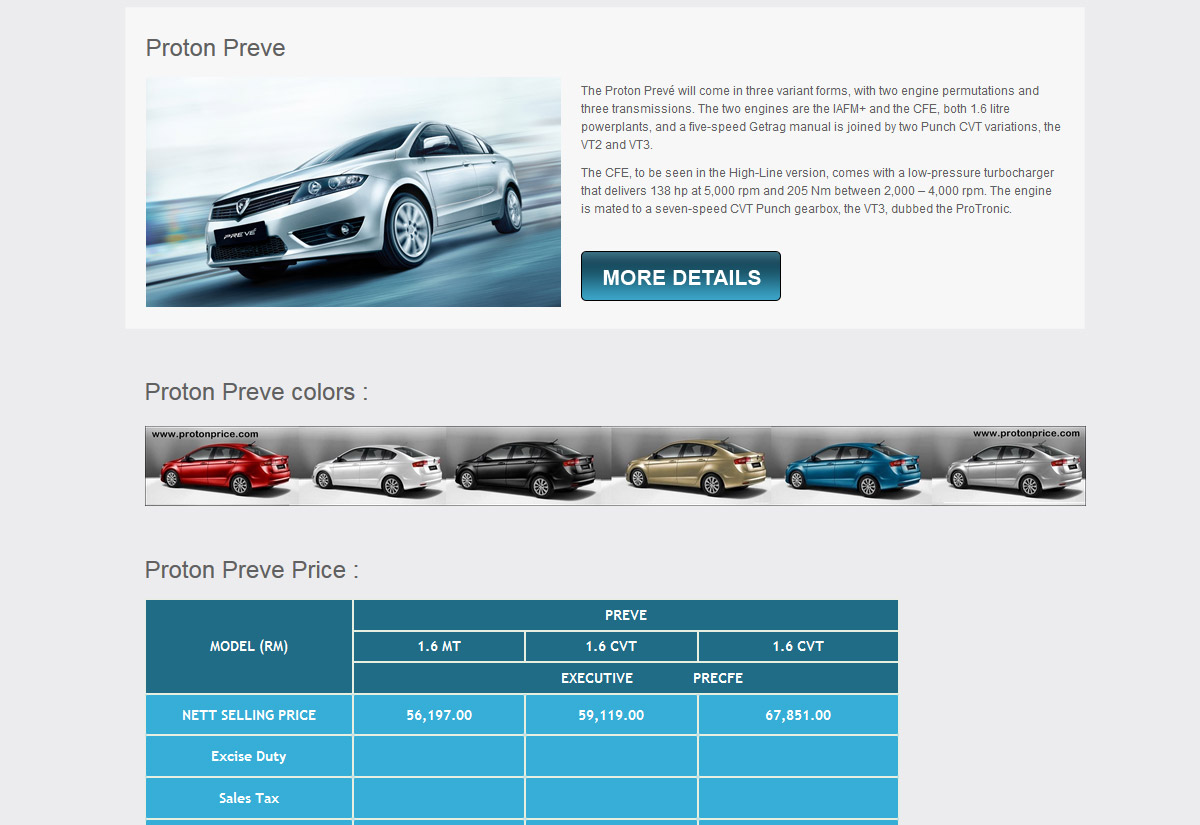Click the MORE DETAILS button
Screen dimensions: 1200x825
[x=680, y=277]
